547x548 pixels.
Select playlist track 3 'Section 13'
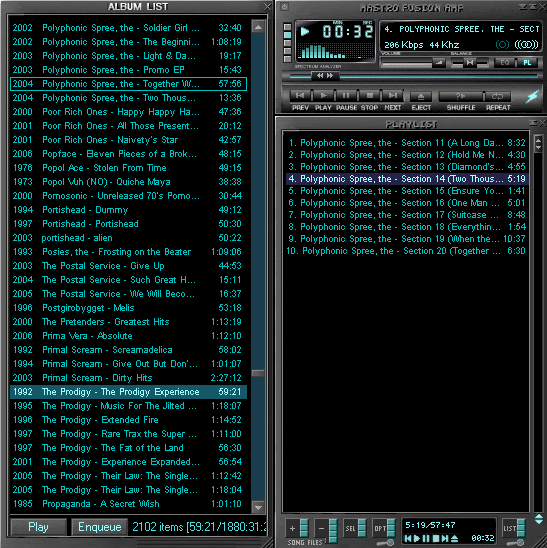click(406, 167)
